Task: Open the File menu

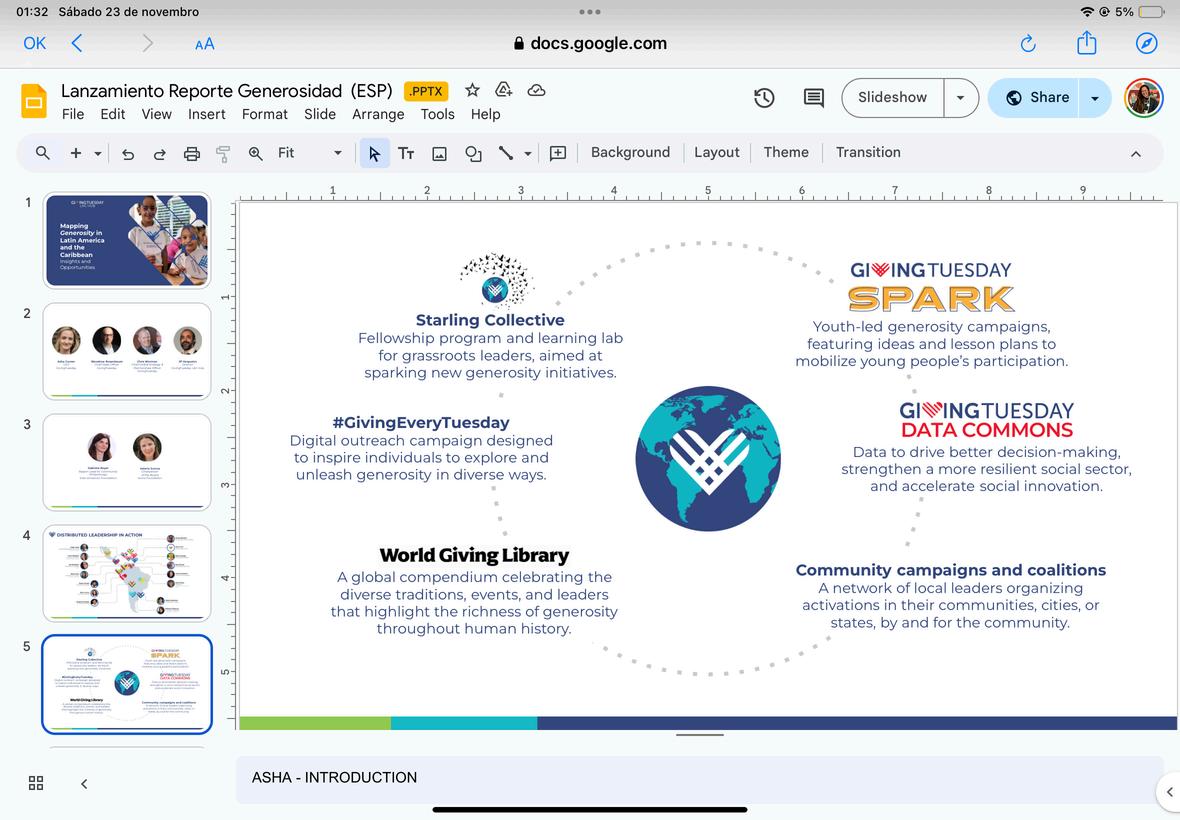Action: coord(73,114)
